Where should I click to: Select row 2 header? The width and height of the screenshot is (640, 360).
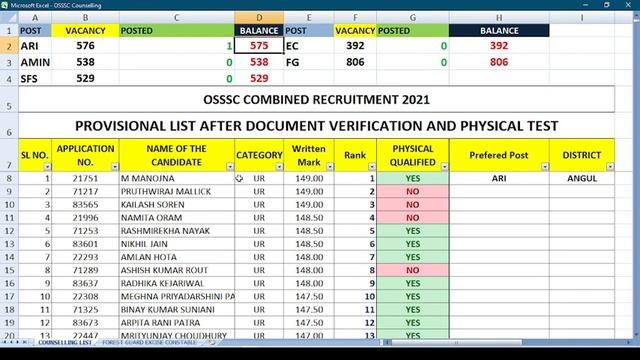[x=9, y=46]
